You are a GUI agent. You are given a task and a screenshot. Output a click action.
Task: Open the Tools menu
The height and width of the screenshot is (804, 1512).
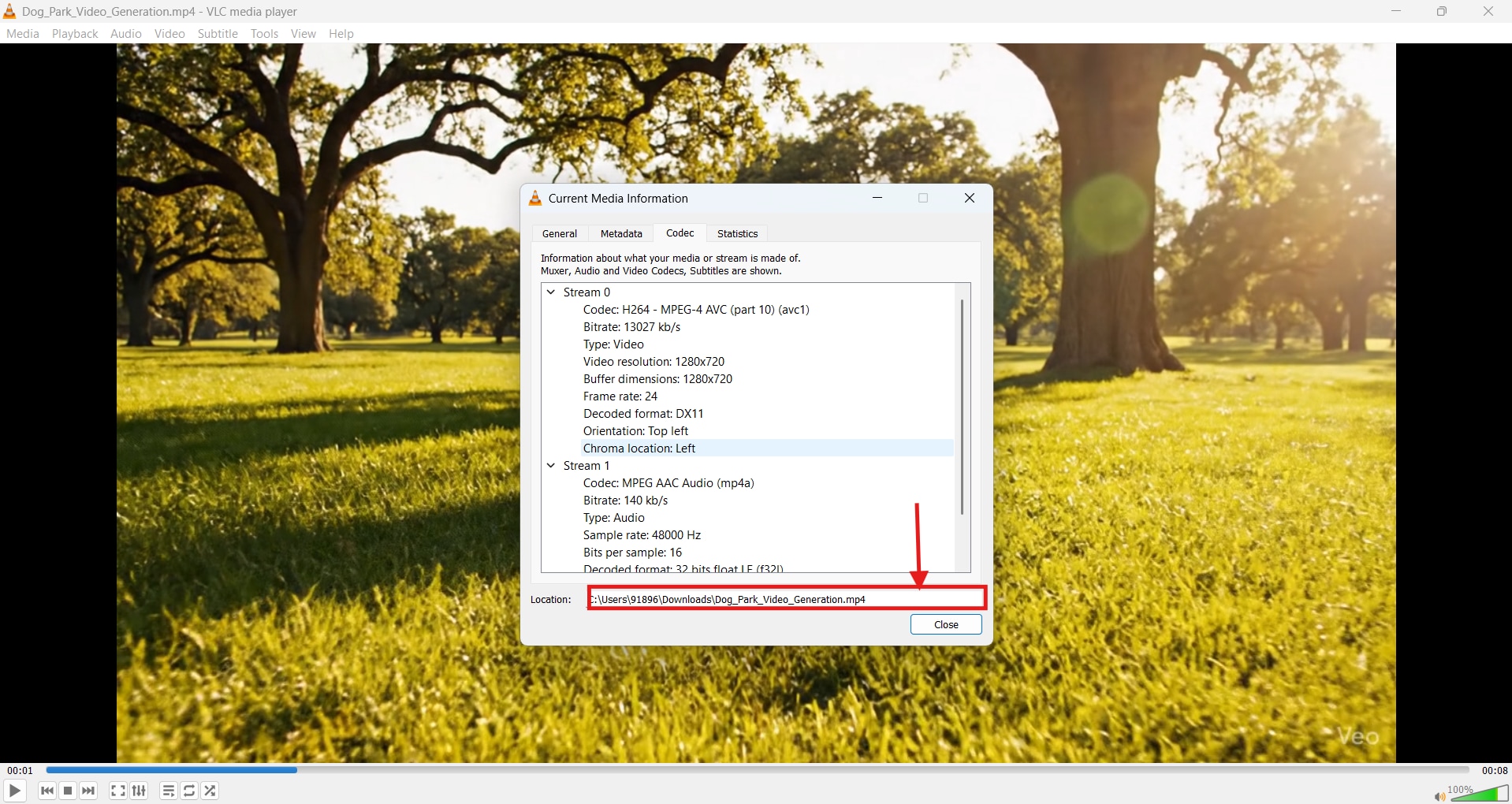click(x=263, y=33)
